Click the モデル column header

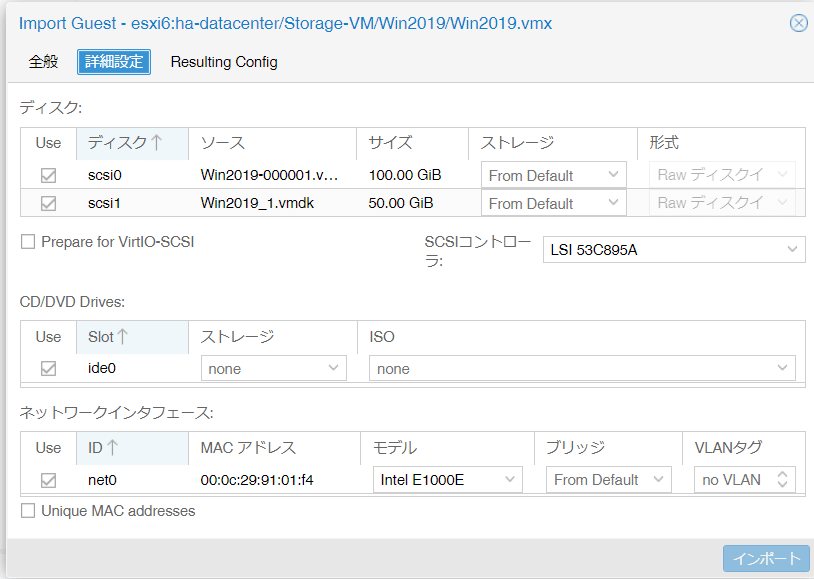click(447, 448)
